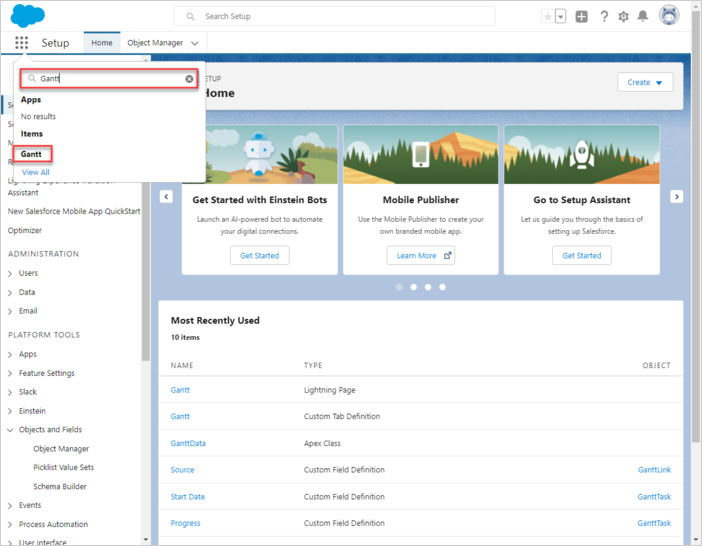Open the App Launcher grid icon
Image resolution: width=702 pixels, height=546 pixels.
coord(22,43)
